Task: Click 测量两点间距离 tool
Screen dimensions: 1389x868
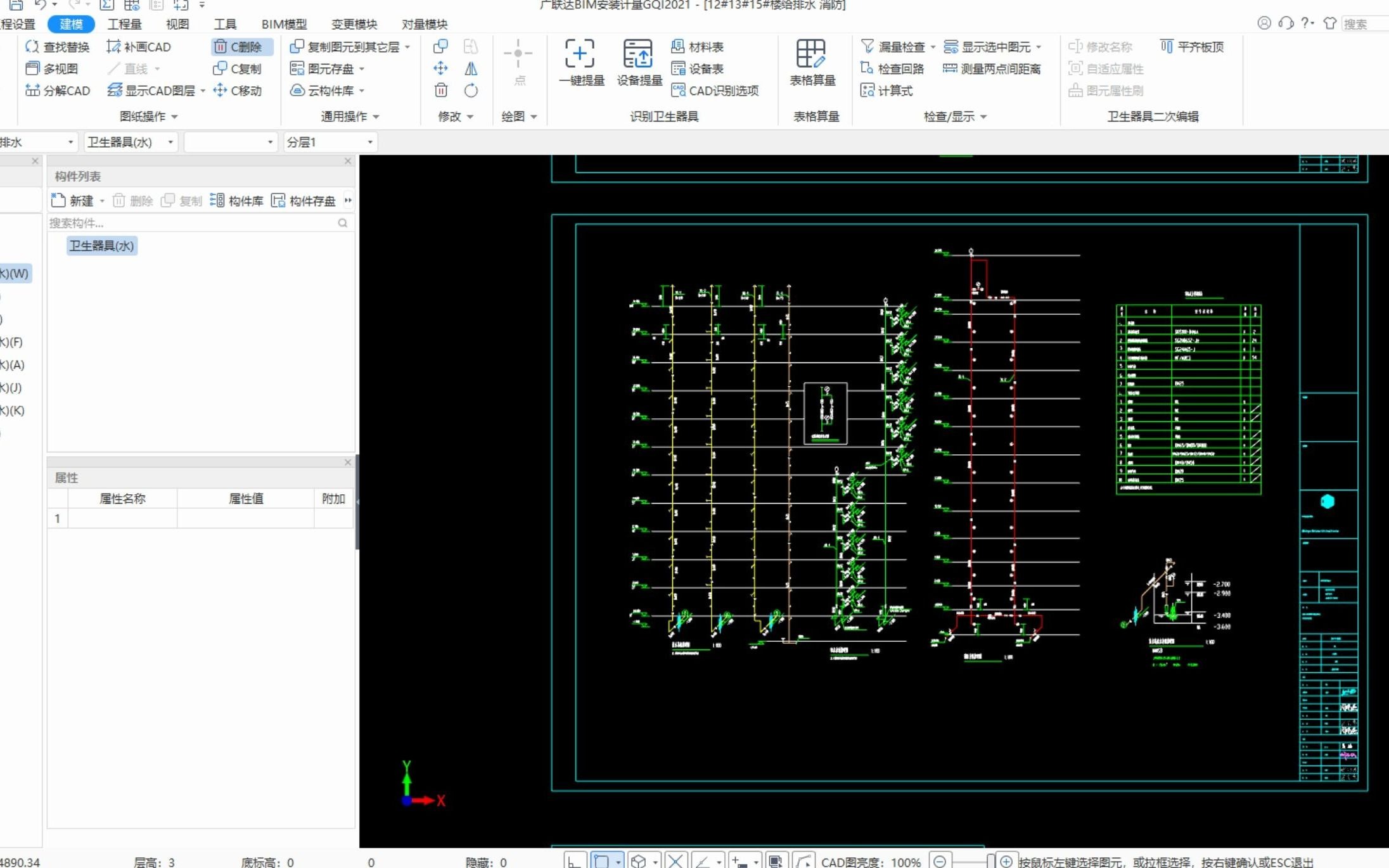Action: click(992, 69)
